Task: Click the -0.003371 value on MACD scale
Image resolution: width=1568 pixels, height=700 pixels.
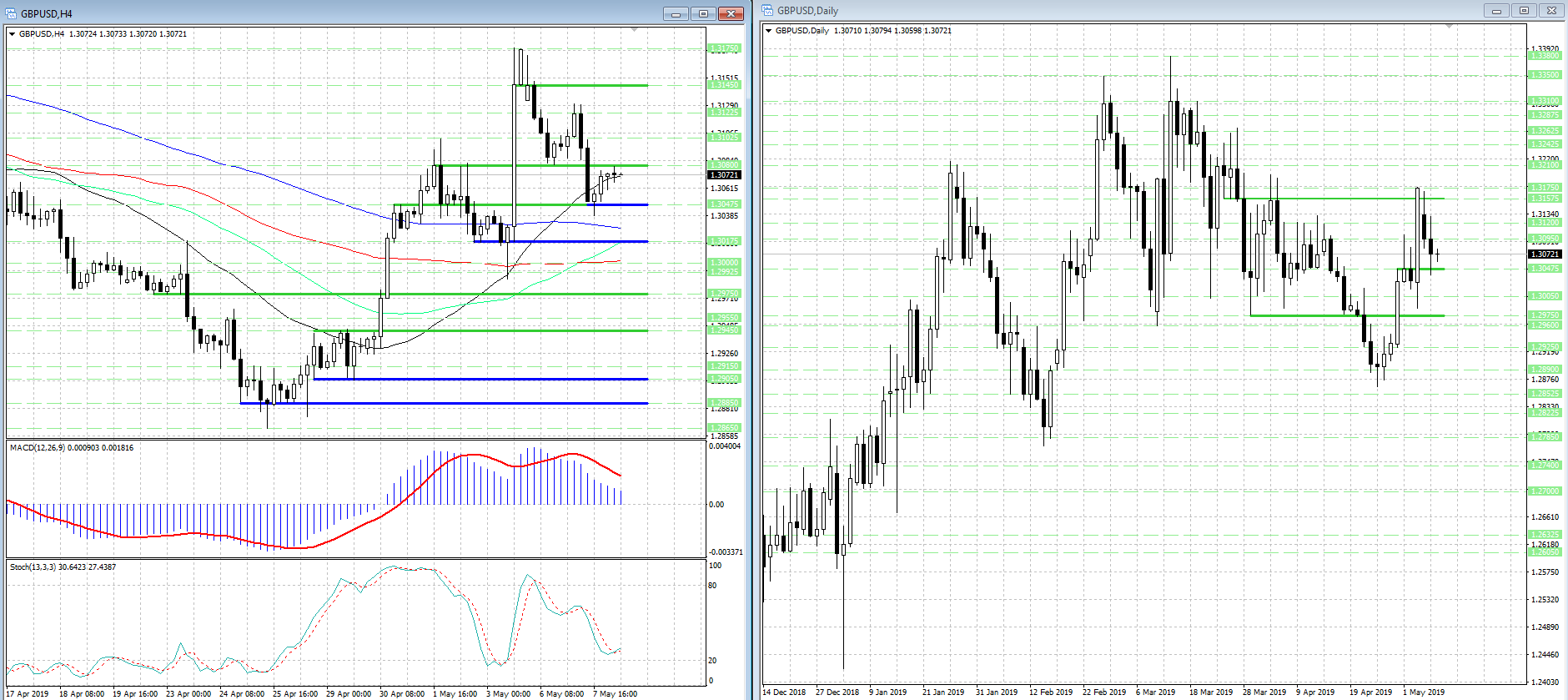Action: tap(725, 552)
